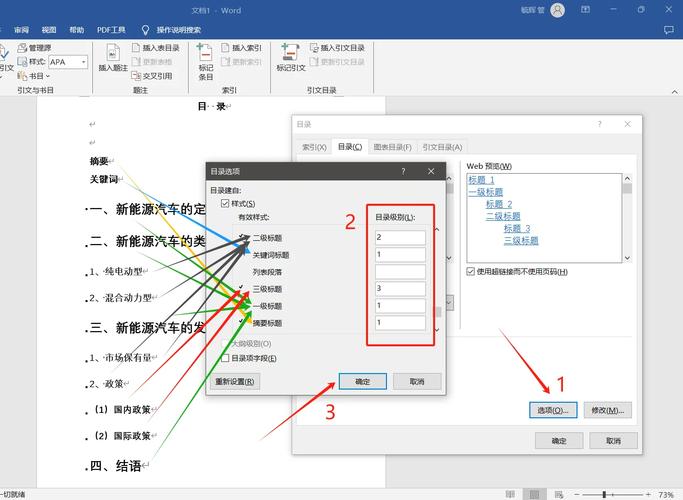Switch to Table of Figures (图表目录) tab

click(x=392, y=147)
